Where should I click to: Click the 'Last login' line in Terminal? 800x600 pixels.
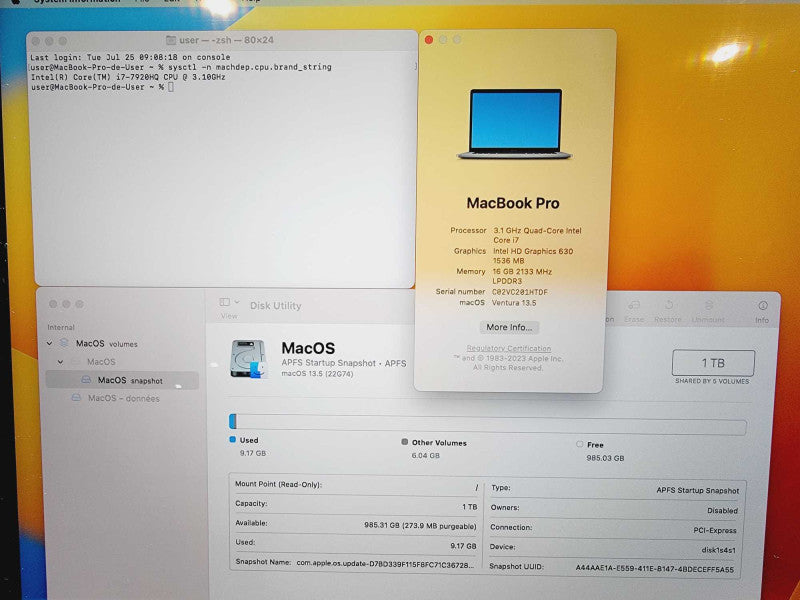[130, 57]
